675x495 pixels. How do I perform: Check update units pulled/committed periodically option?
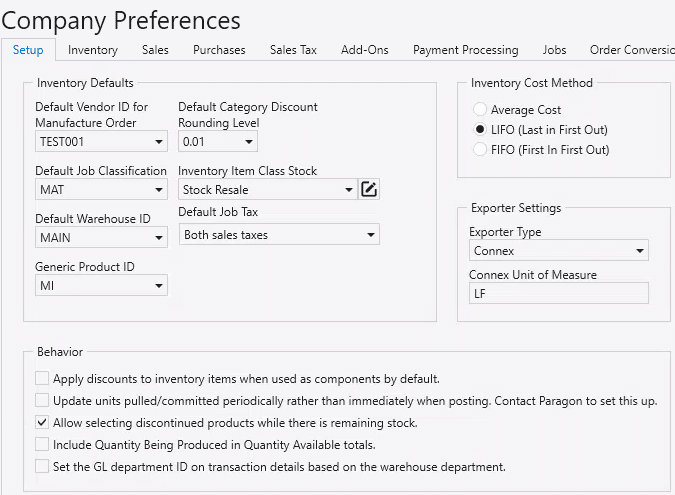coord(42,401)
